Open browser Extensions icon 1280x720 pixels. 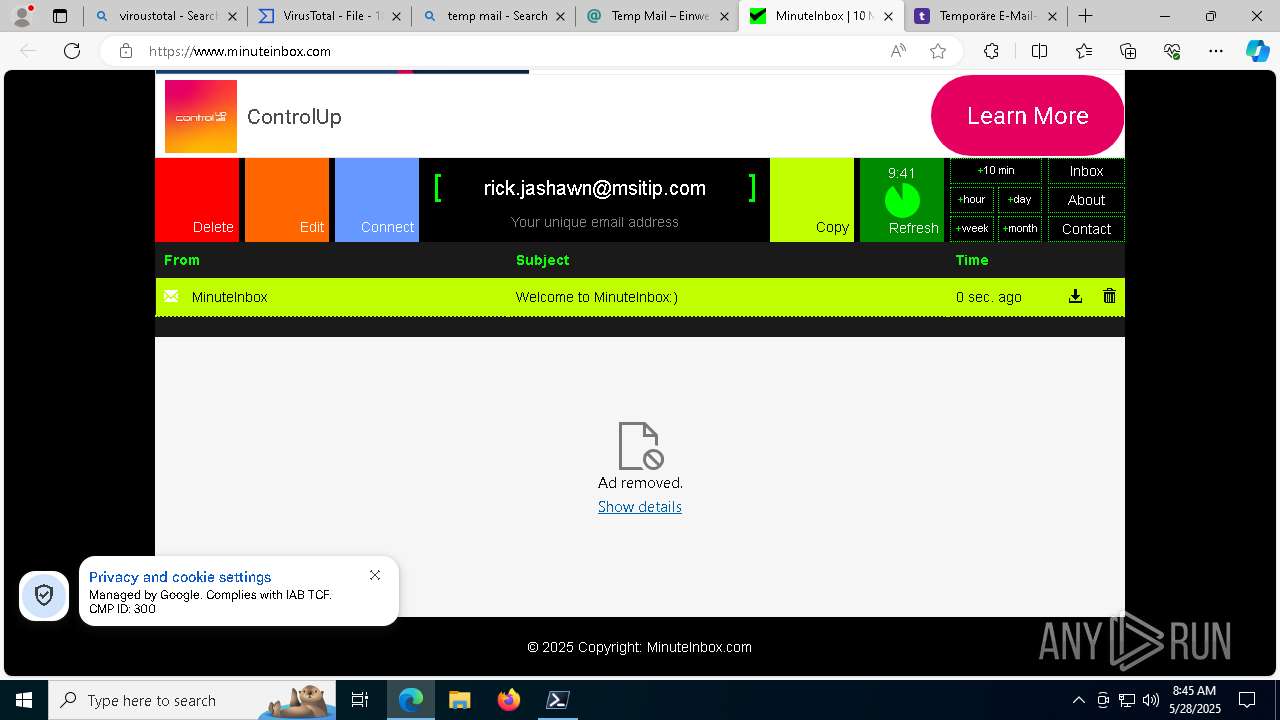coord(991,51)
